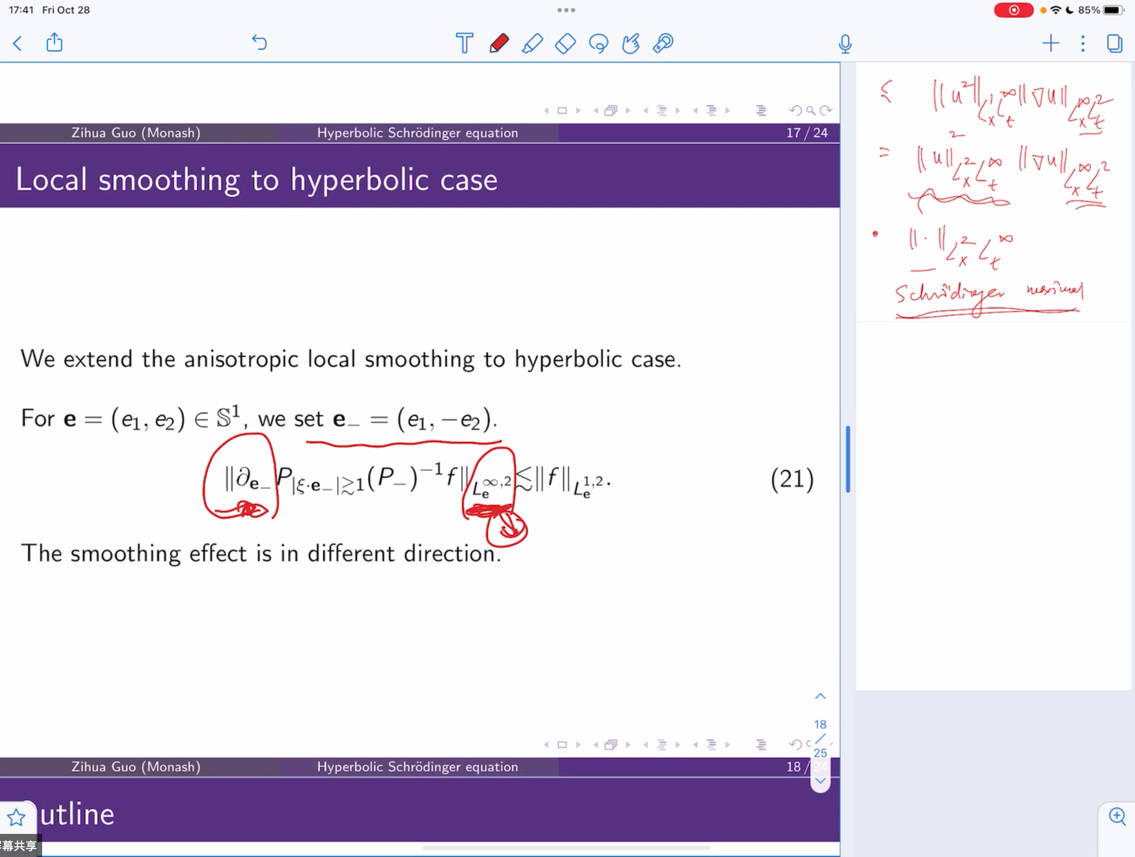
Task: Open the plus add-content menu
Action: (1050, 43)
